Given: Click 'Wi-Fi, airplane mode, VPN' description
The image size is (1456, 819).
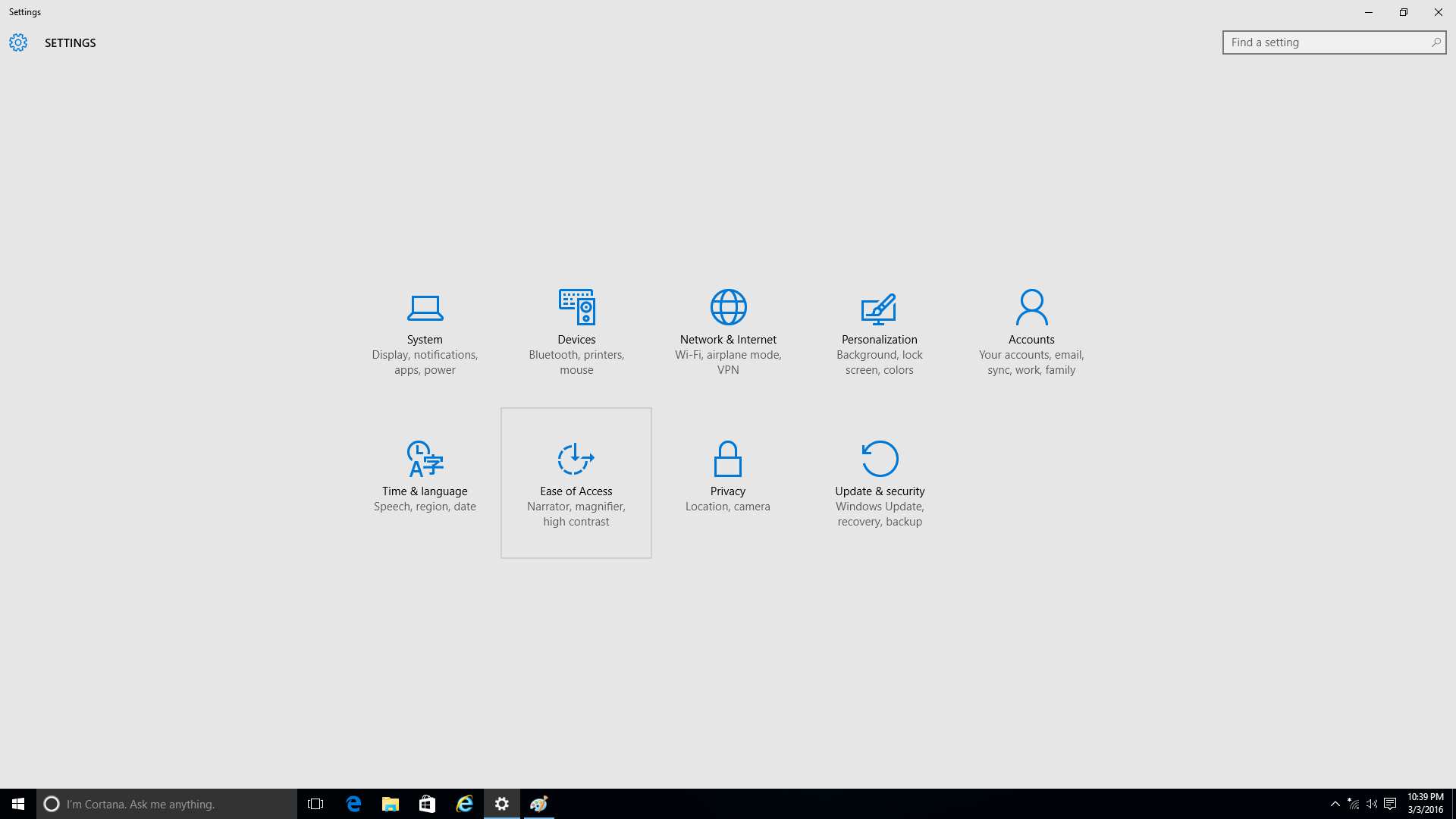Looking at the screenshot, I should pyautogui.click(x=728, y=362).
